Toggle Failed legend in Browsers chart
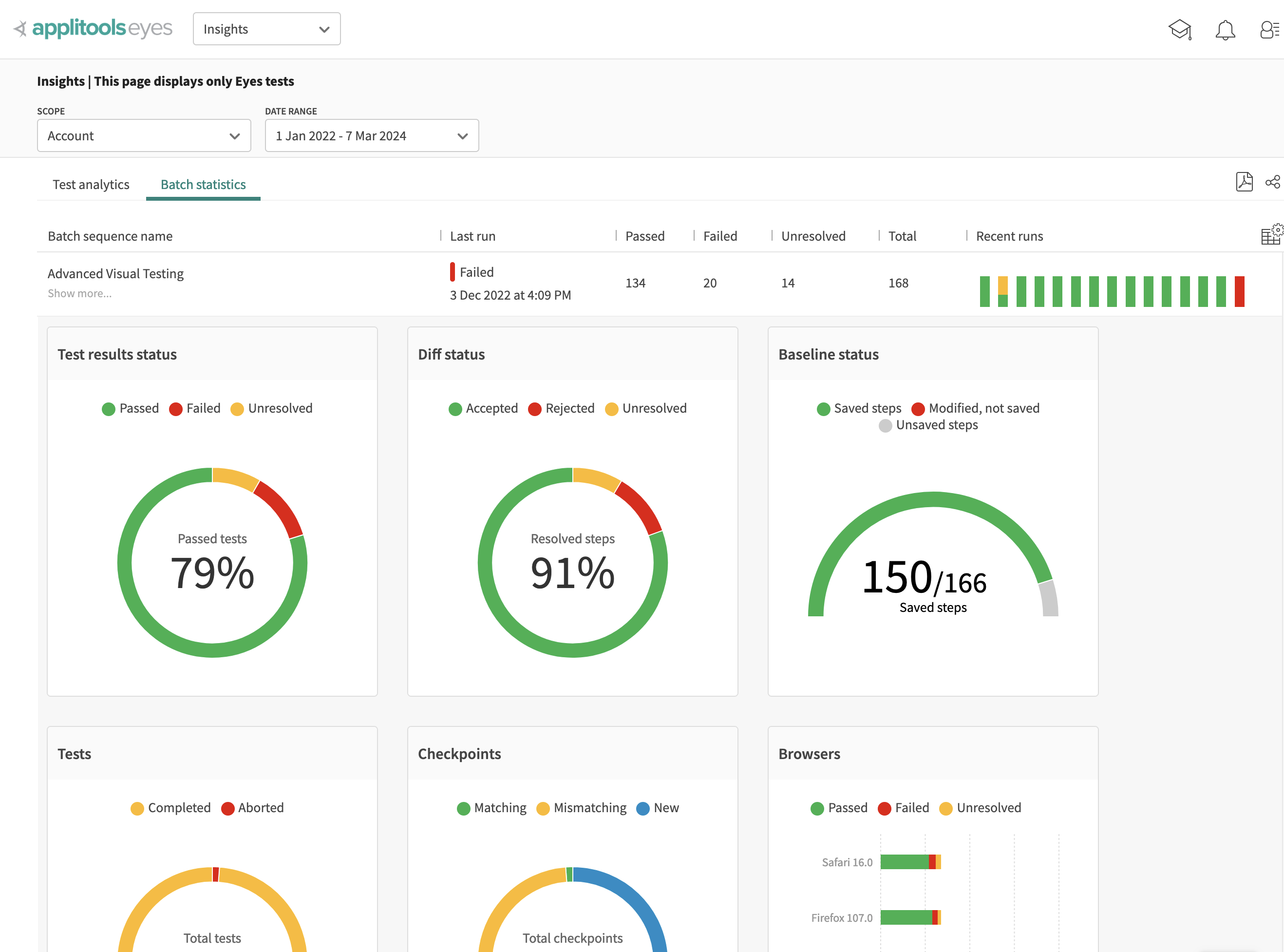 (903, 808)
